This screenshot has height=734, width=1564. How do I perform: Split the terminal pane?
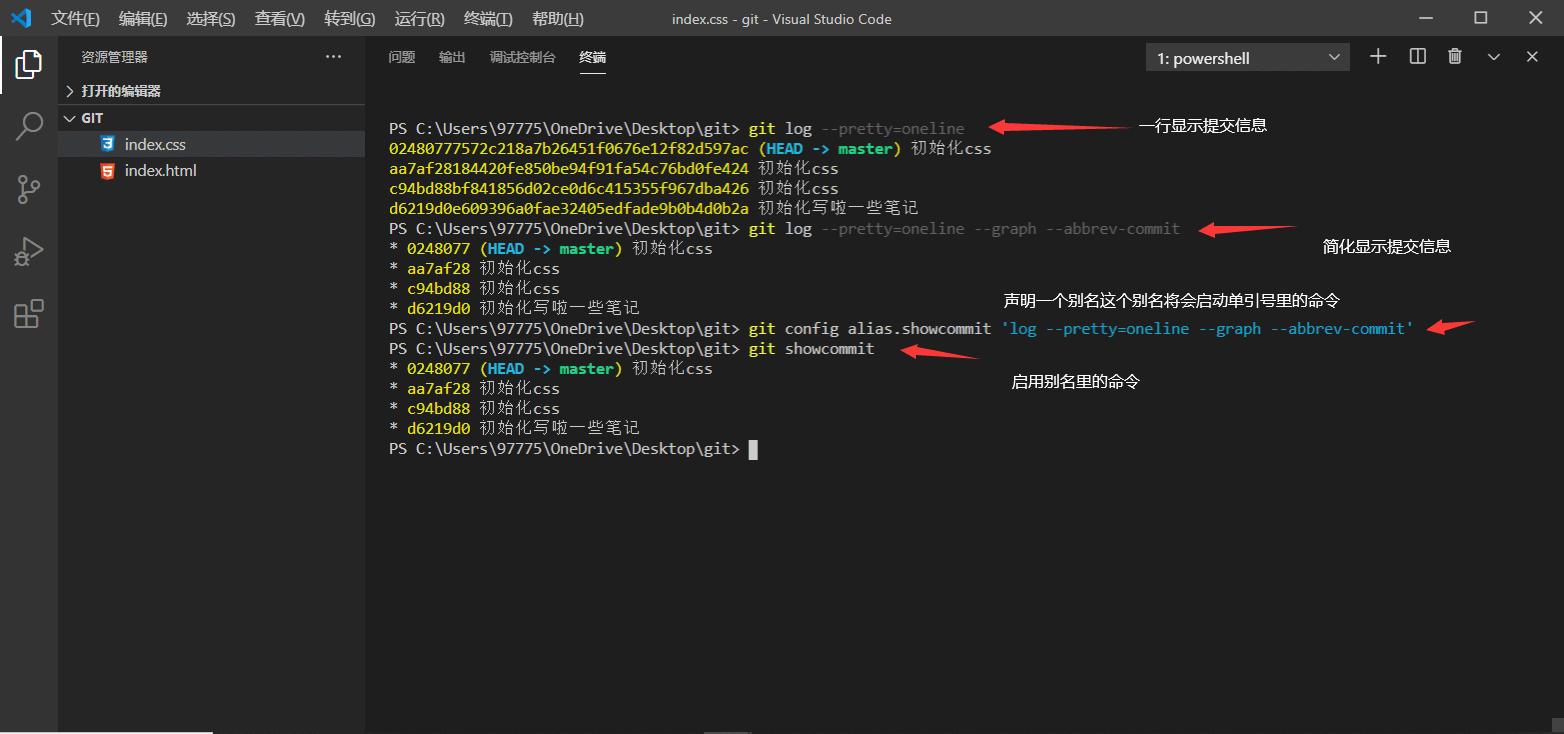click(x=1417, y=57)
